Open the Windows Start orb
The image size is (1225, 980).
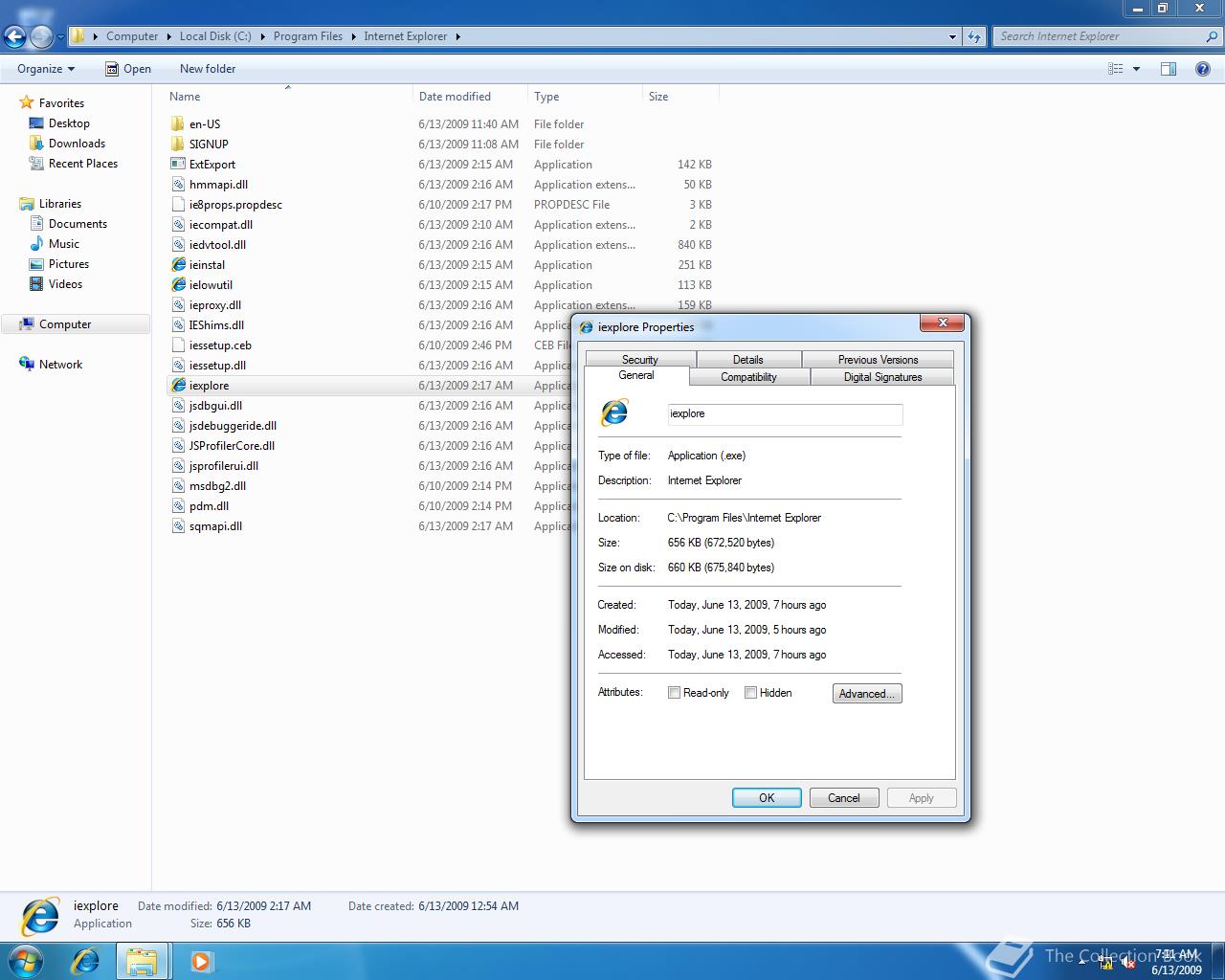tap(26, 960)
